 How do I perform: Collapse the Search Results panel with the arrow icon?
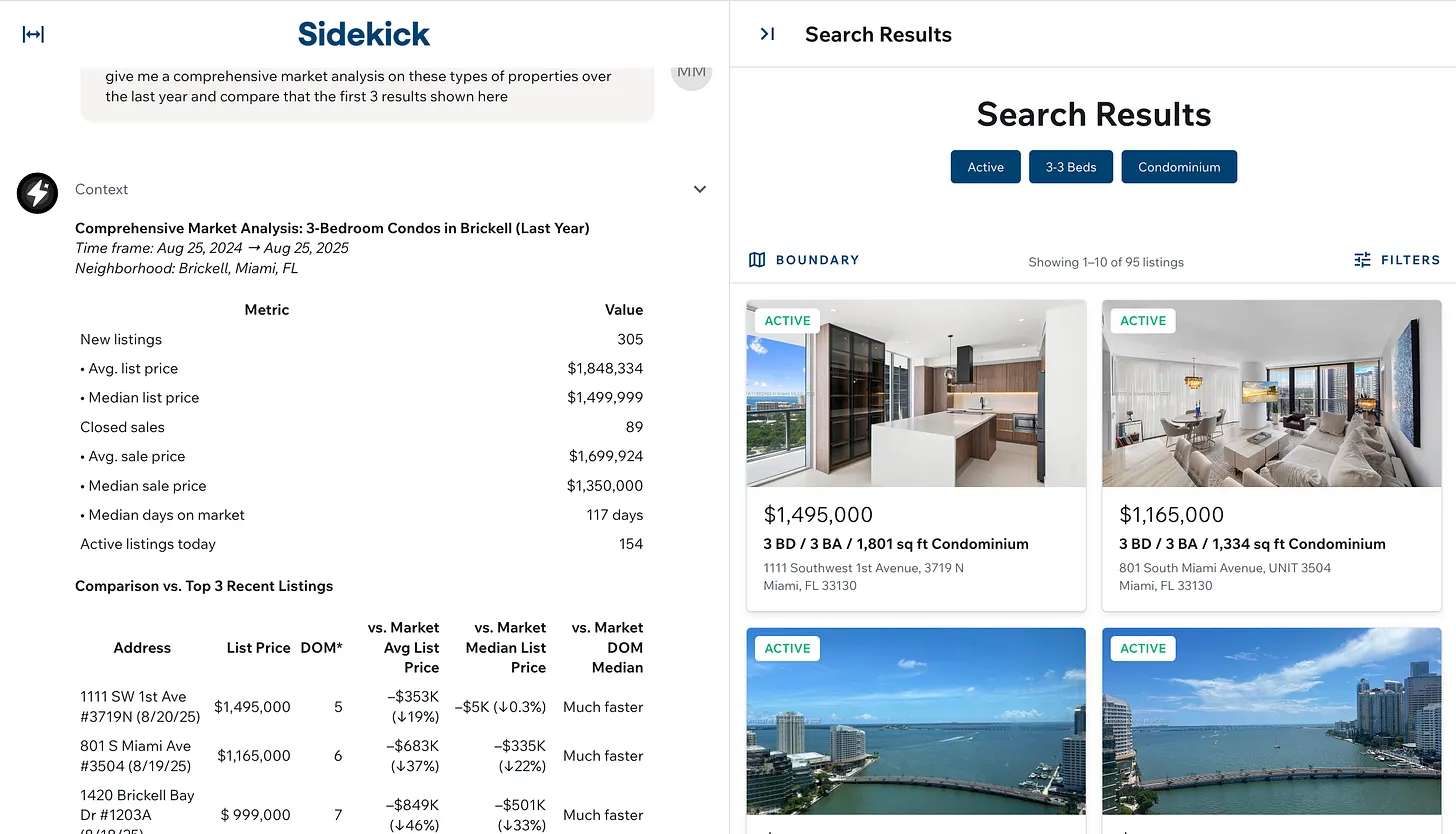pyautogui.click(x=766, y=33)
